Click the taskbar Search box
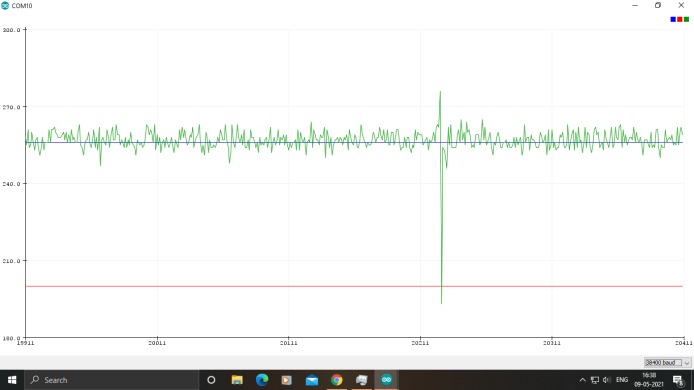The image size is (694, 390). [x=111, y=380]
